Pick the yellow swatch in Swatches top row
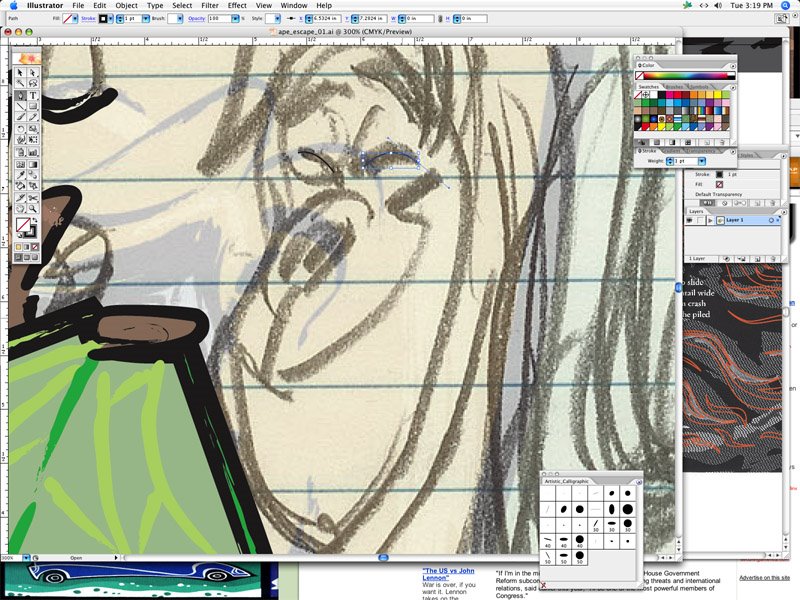Viewport: 800px width, 600px height. point(717,95)
